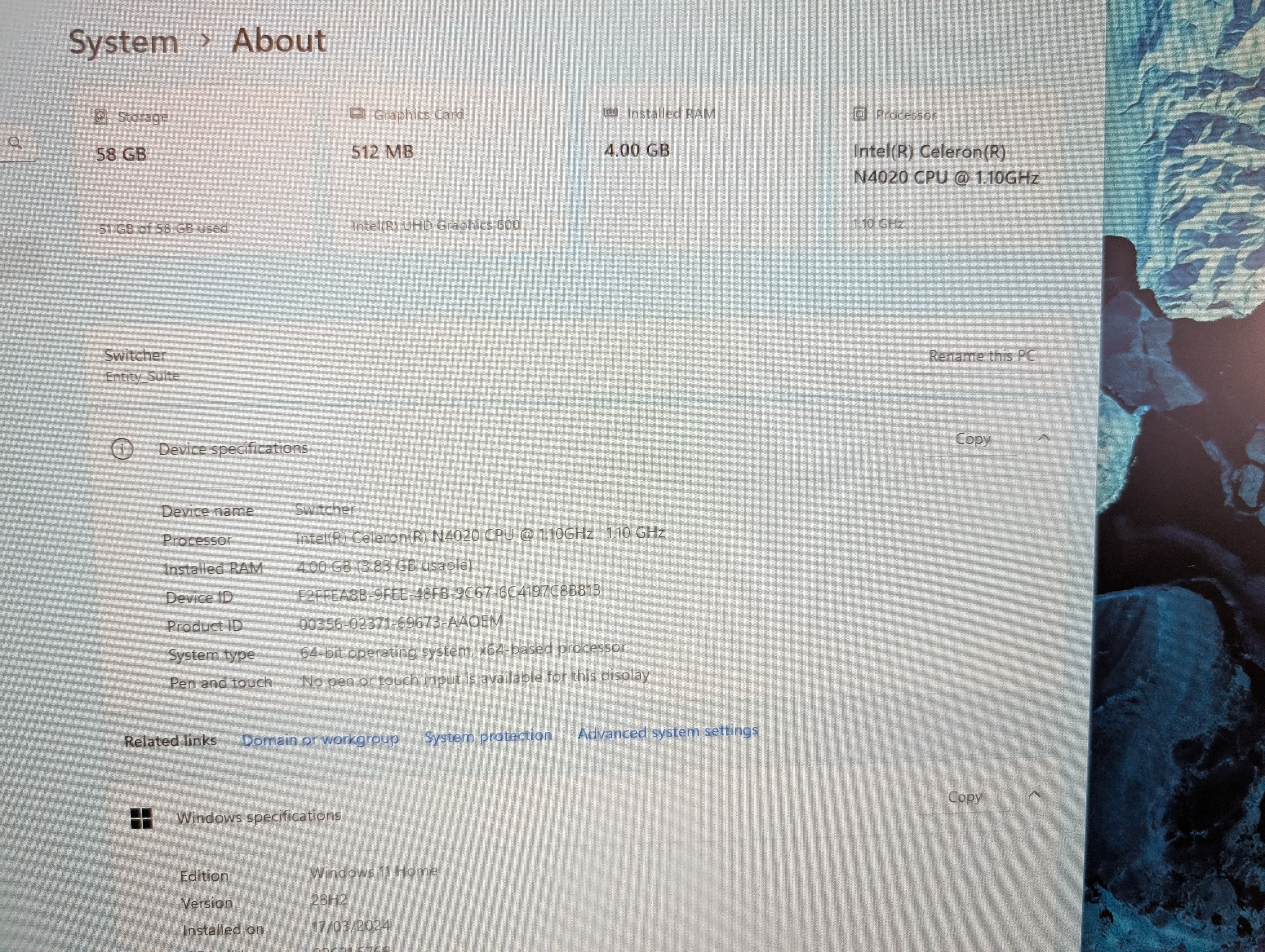Open Advanced system settings link

[668, 732]
